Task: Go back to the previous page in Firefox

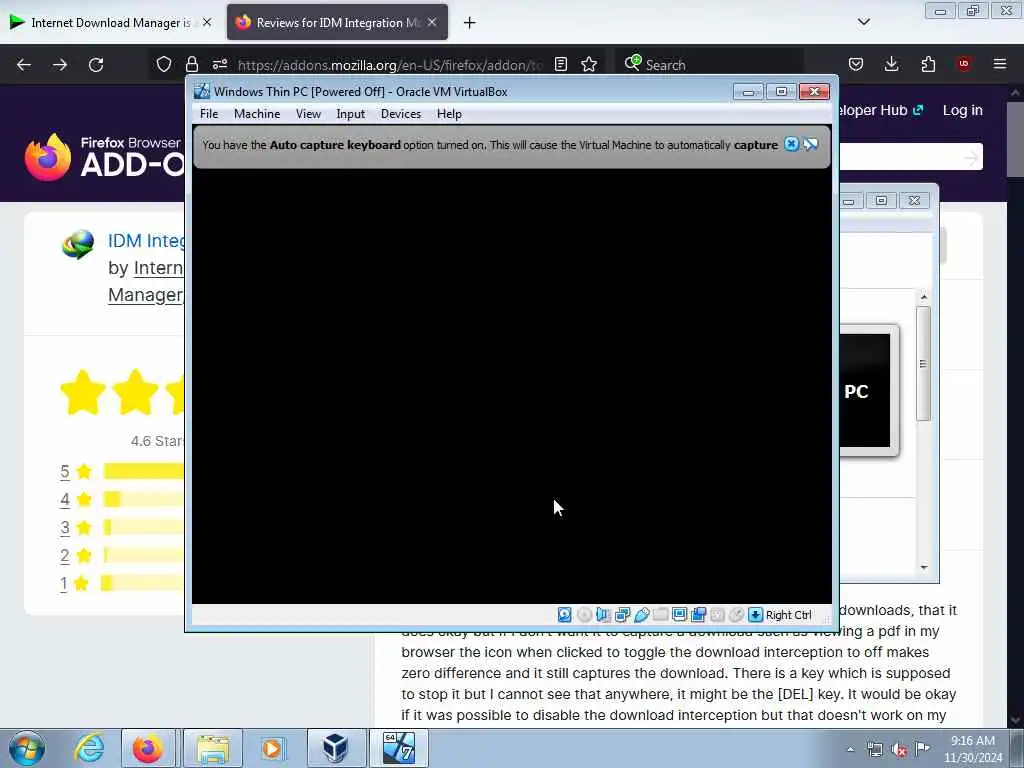Action: click(x=24, y=65)
